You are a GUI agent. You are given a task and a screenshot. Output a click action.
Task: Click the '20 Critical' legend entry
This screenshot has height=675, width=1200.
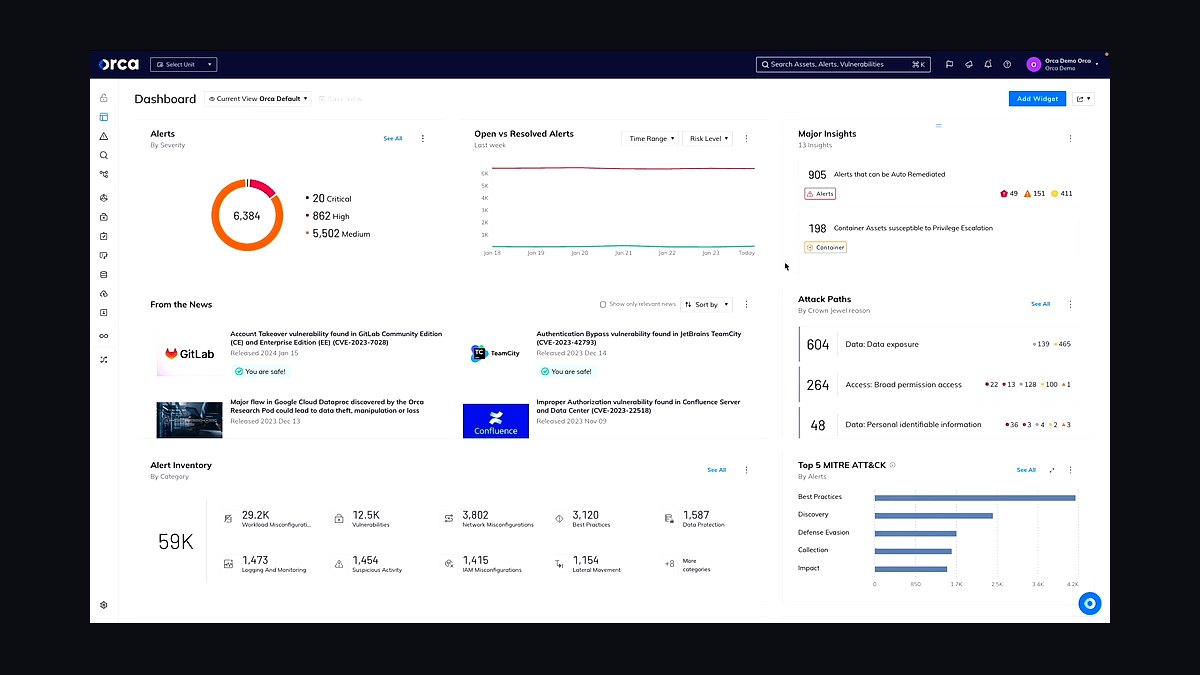click(328, 199)
